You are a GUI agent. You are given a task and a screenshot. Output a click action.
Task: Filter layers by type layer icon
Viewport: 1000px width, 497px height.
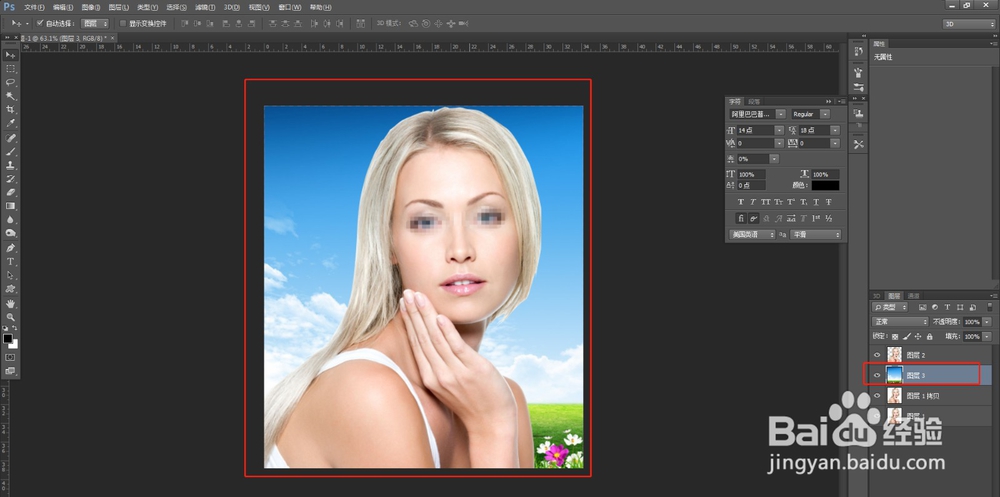(x=947, y=307)
